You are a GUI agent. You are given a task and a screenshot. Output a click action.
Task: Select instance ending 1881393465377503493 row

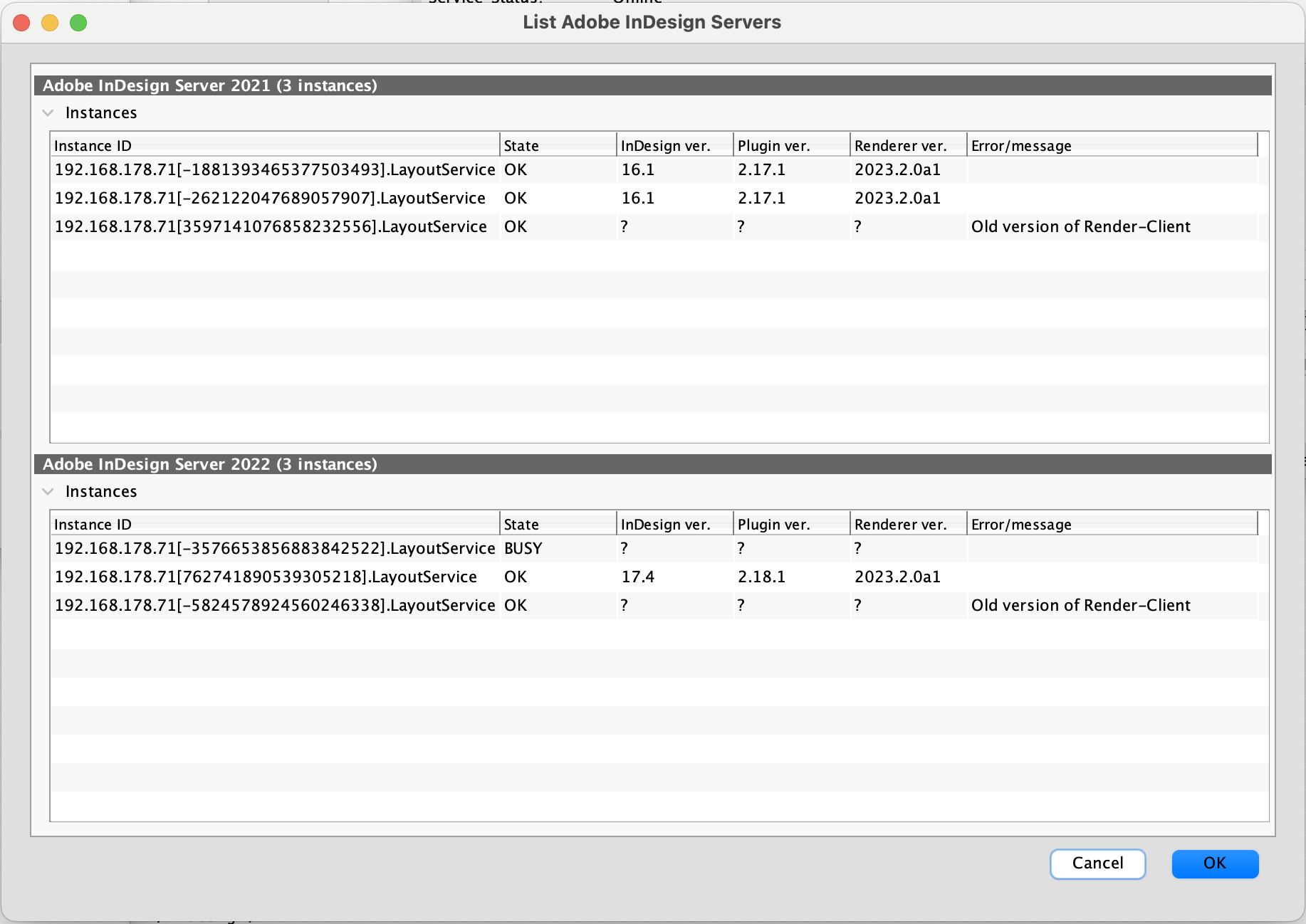coord(274,170)
